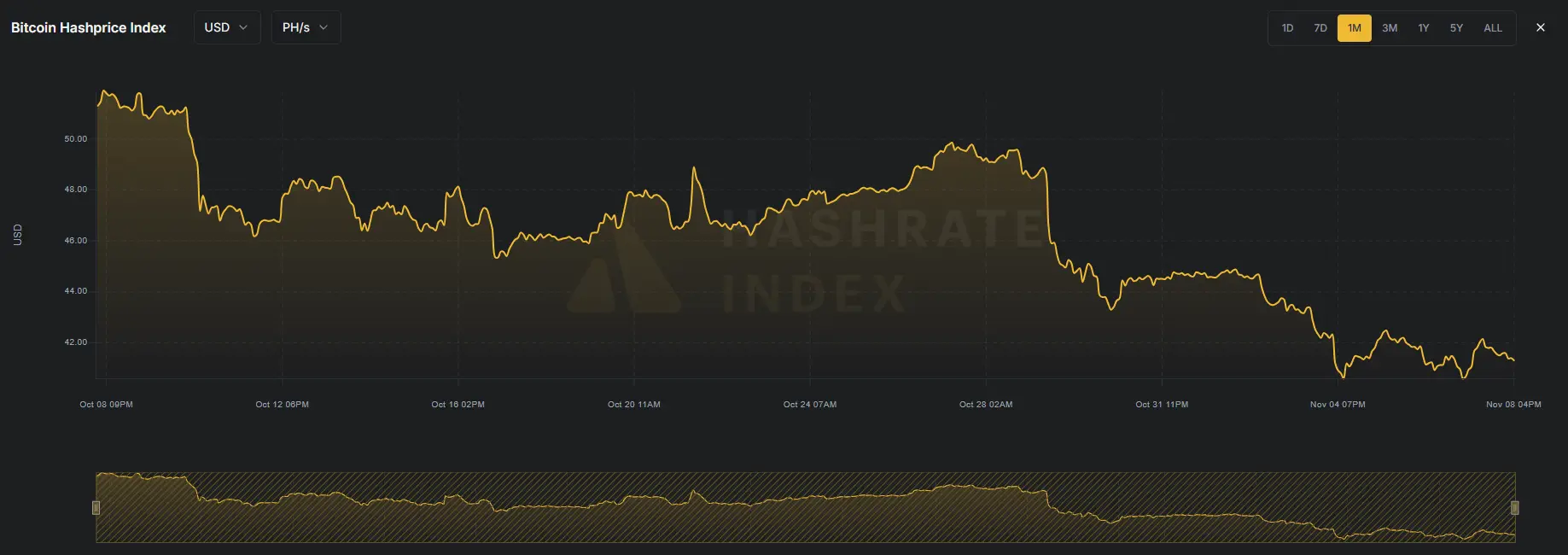Click the vertical USD axis title
Image resolution: width=1568 pixels, height=555 pixels.
pyautogui.click(x=18, y=235)
